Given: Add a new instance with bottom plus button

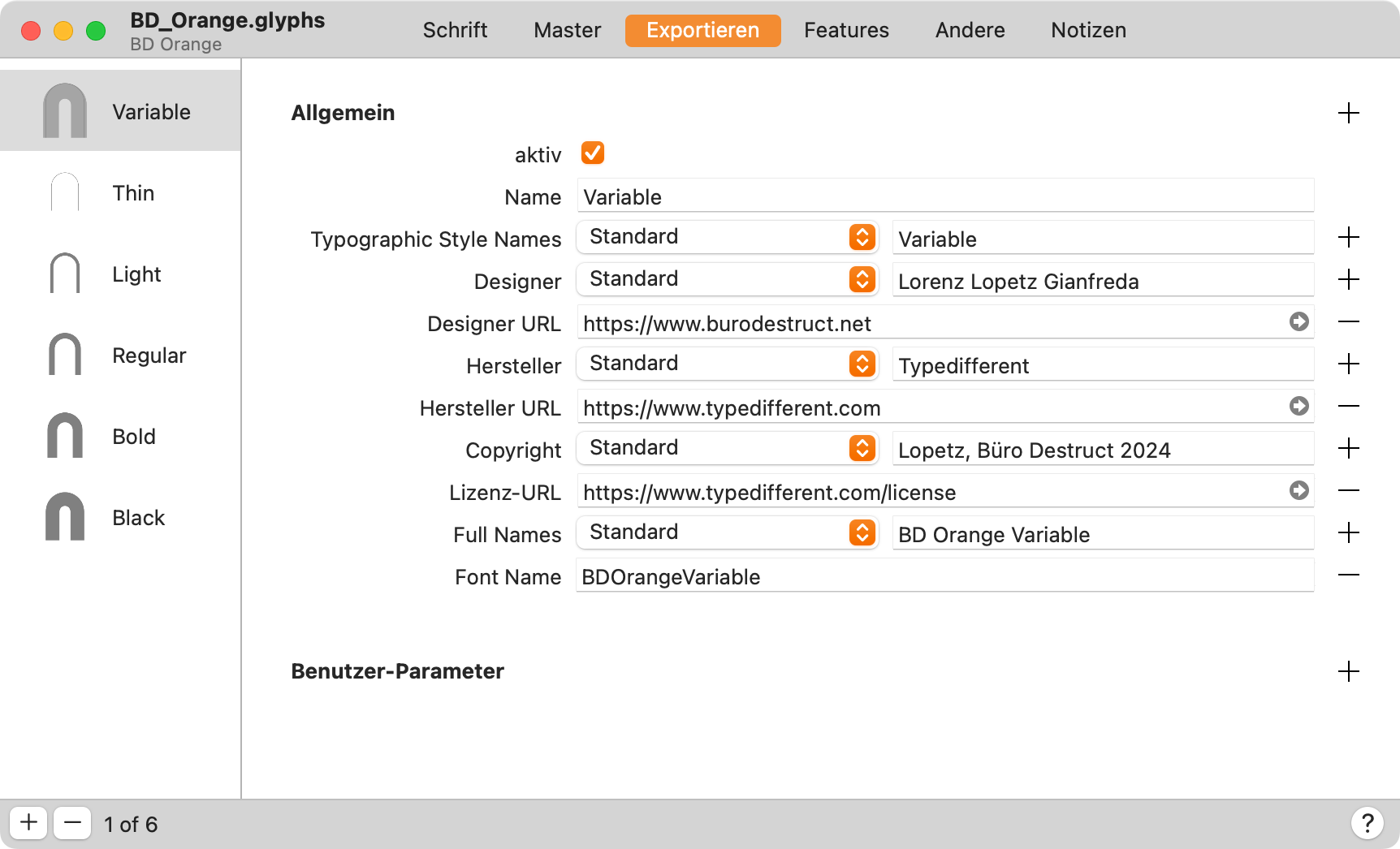Looking at the screenshot, I should coord(28,823).
